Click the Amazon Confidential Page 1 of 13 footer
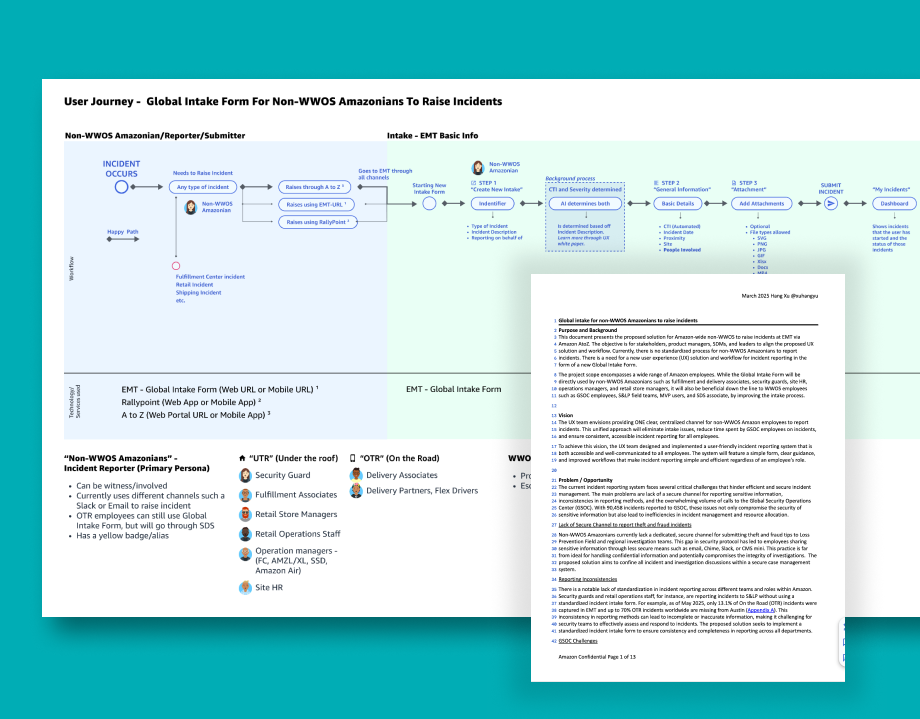Image resolution: width=920 pixels, height=719 pixels. [597, 657]
